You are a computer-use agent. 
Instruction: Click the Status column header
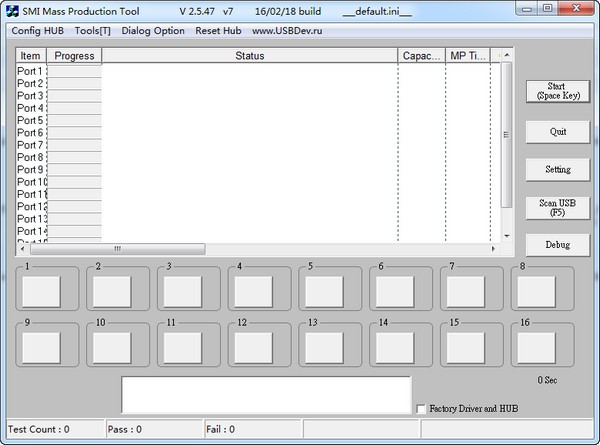click(249, 56)
